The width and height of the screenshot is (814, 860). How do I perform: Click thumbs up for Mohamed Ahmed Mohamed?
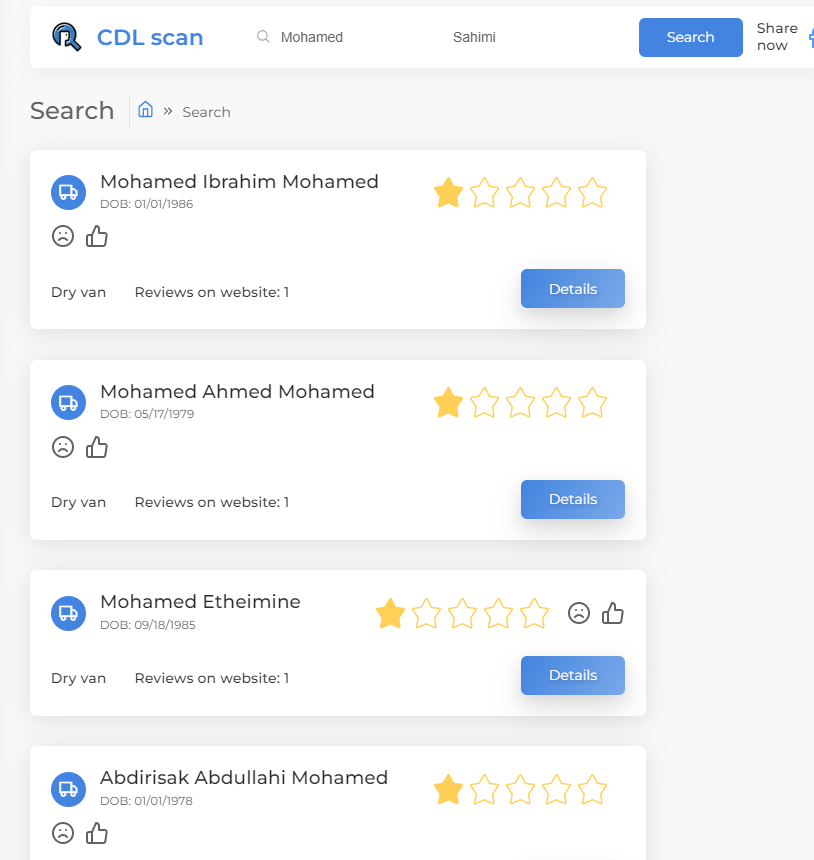97,447
